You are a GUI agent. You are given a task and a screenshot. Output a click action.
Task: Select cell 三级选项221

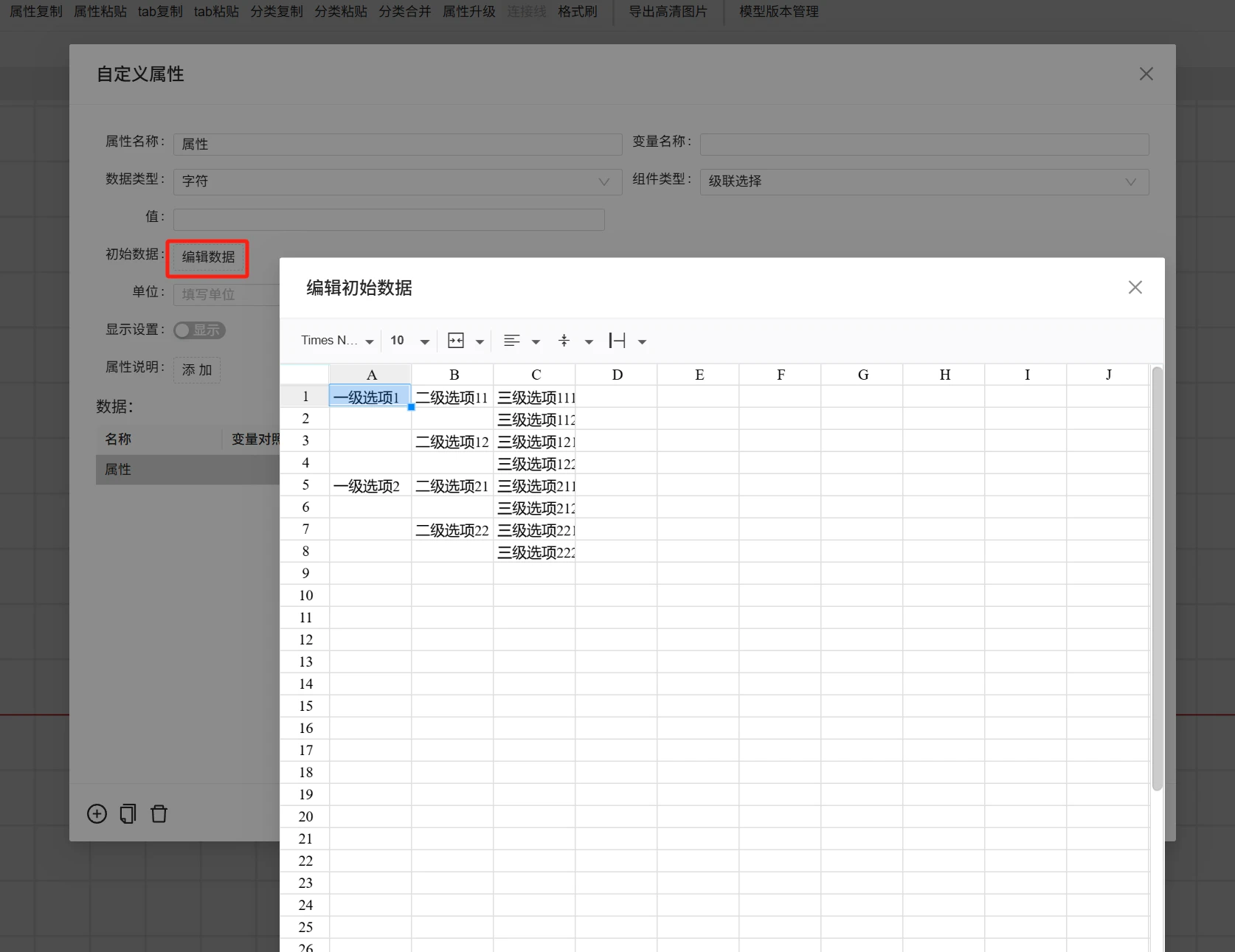click(534, 529)
